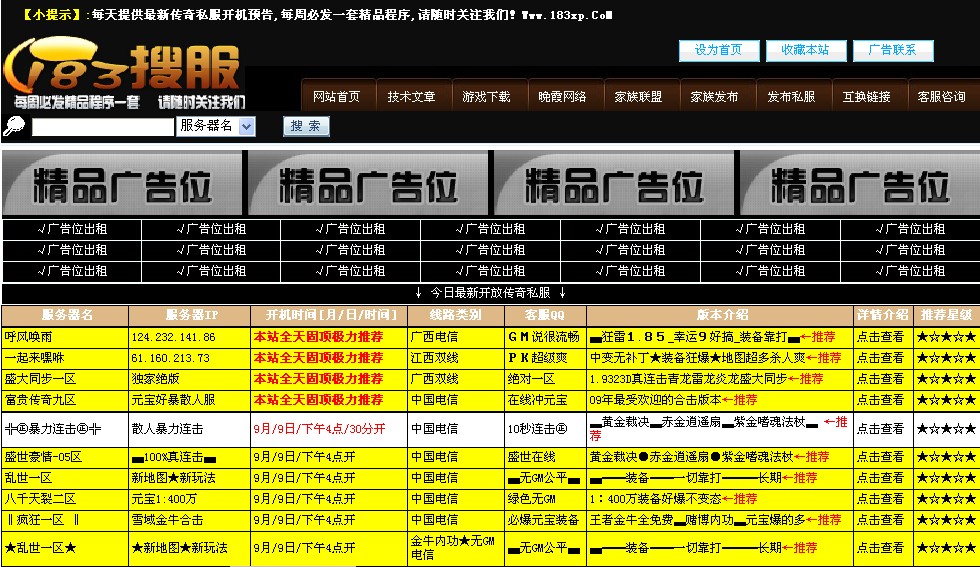Screen dimensions: 980x567
Task: Click the first 精品广告位 banner on the left
Action: pyautogui.click(x=123, y=184)
